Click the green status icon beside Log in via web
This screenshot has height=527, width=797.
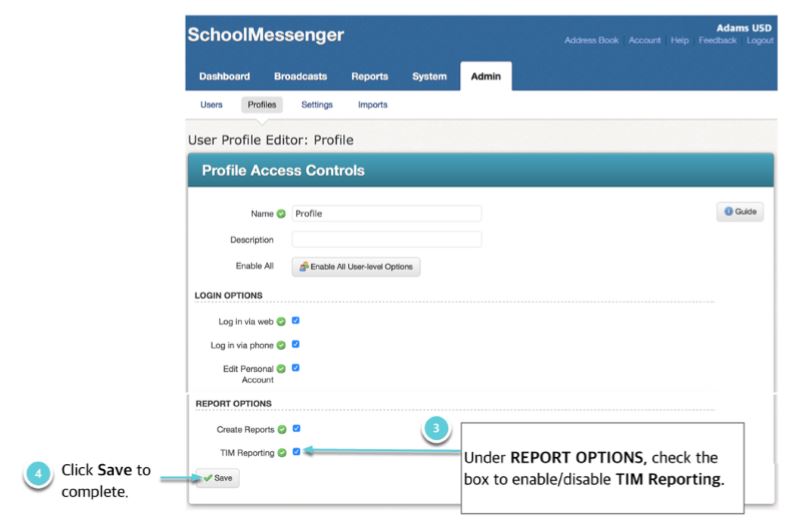click(281, 322)
